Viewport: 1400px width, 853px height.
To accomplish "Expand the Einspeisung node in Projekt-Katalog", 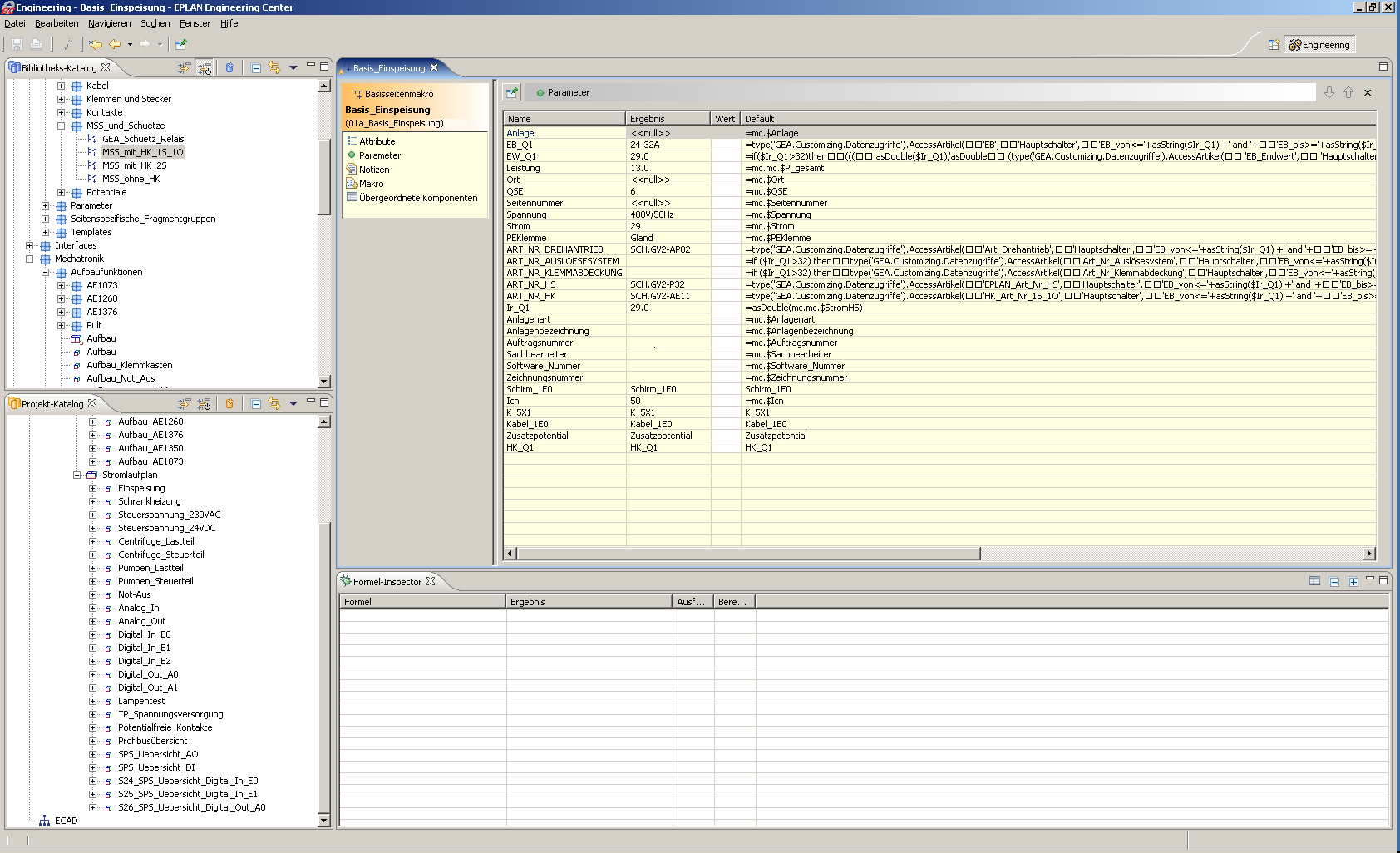I will (93, 489).
